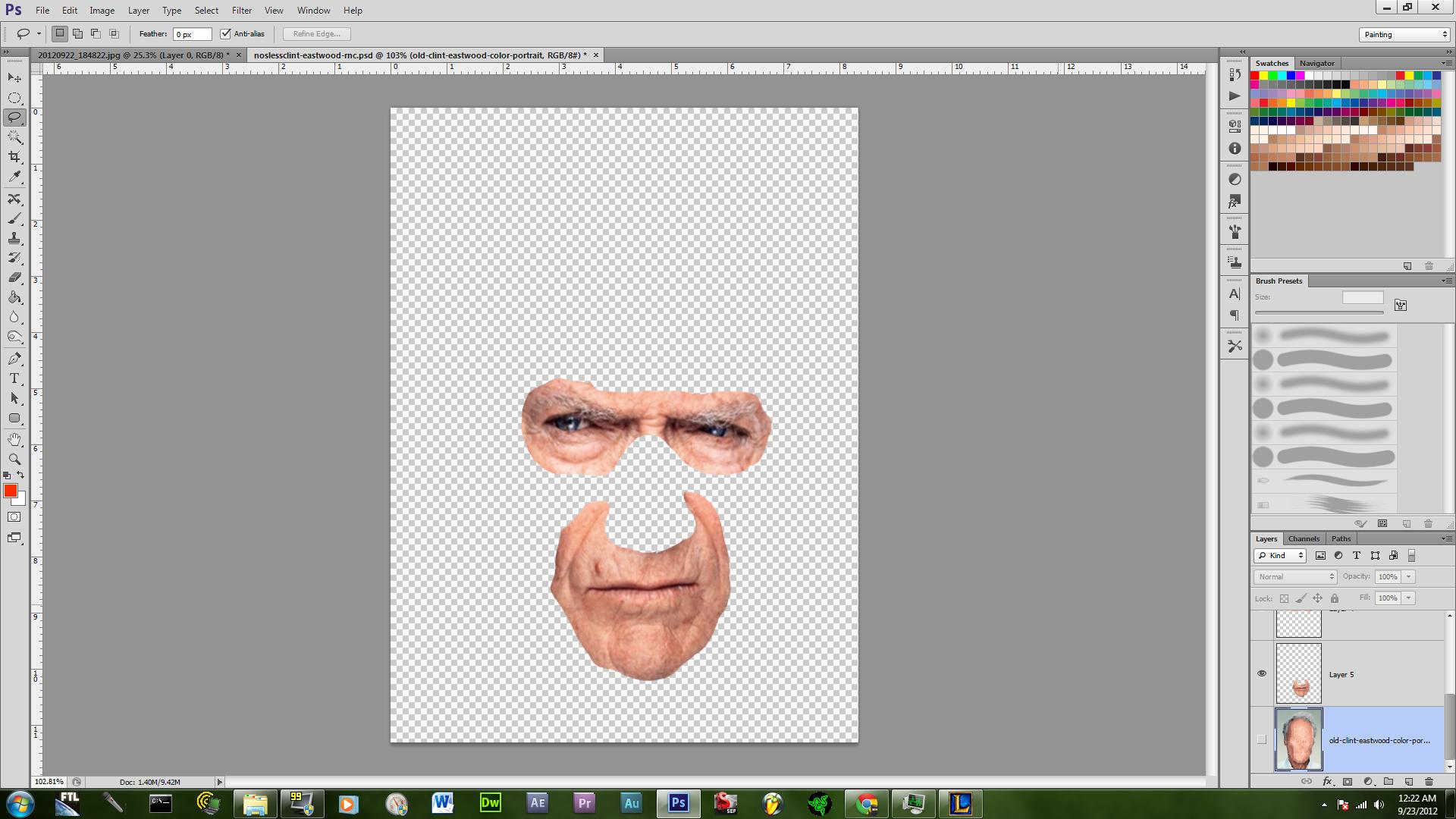Select the Lasso tool in toolbox
Viewport: 1456px width, 819px height.
point(14,118)
